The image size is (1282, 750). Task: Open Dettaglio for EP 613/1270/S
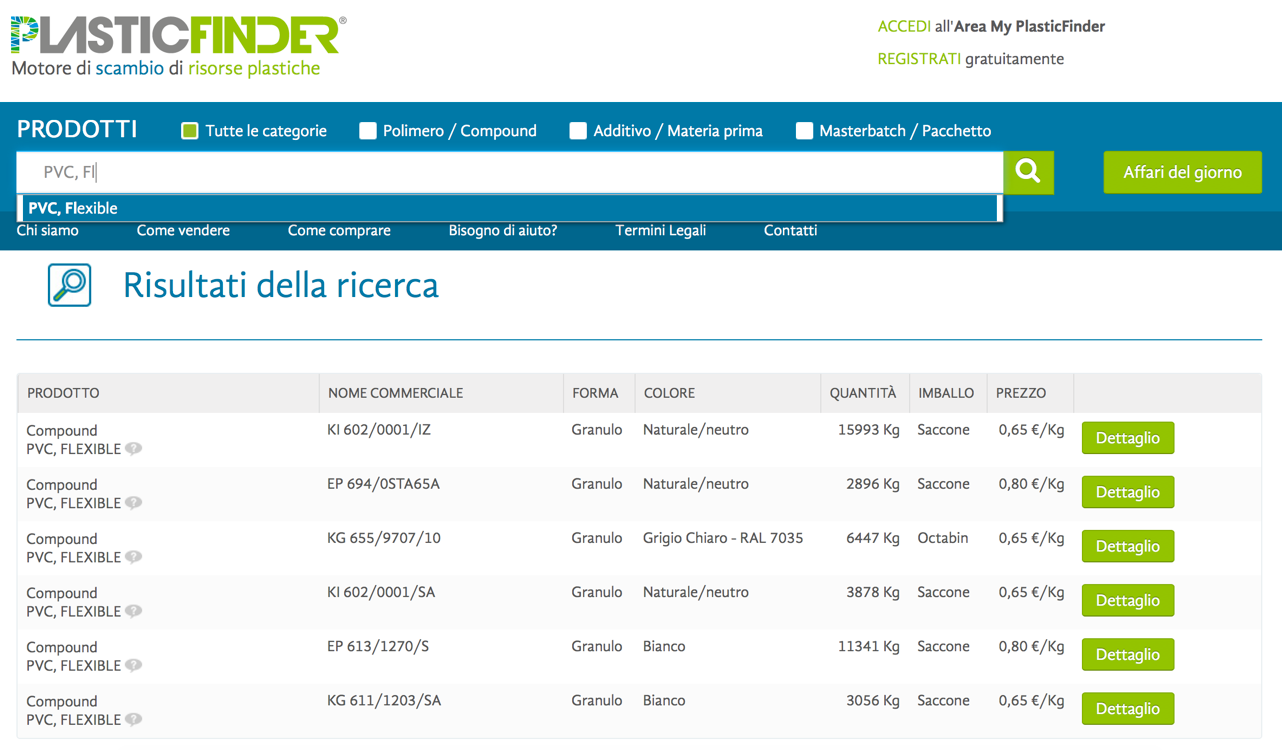1128,654
